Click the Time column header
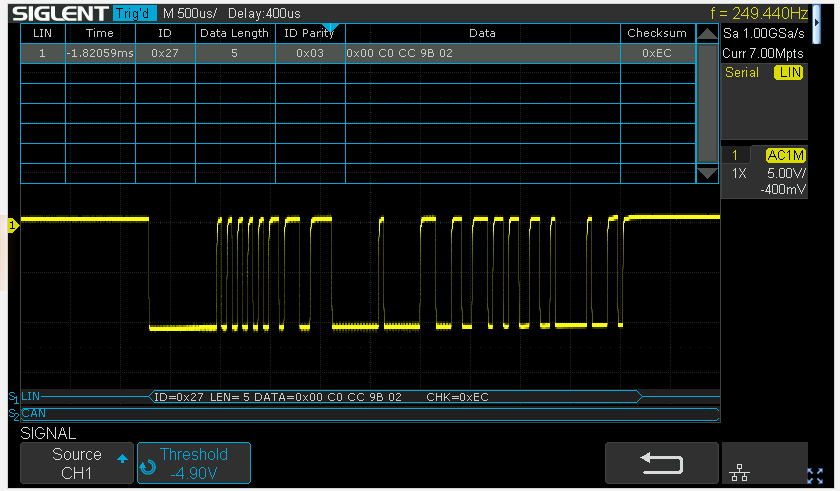This screenshot has height=491, width=840. (100, 33)
